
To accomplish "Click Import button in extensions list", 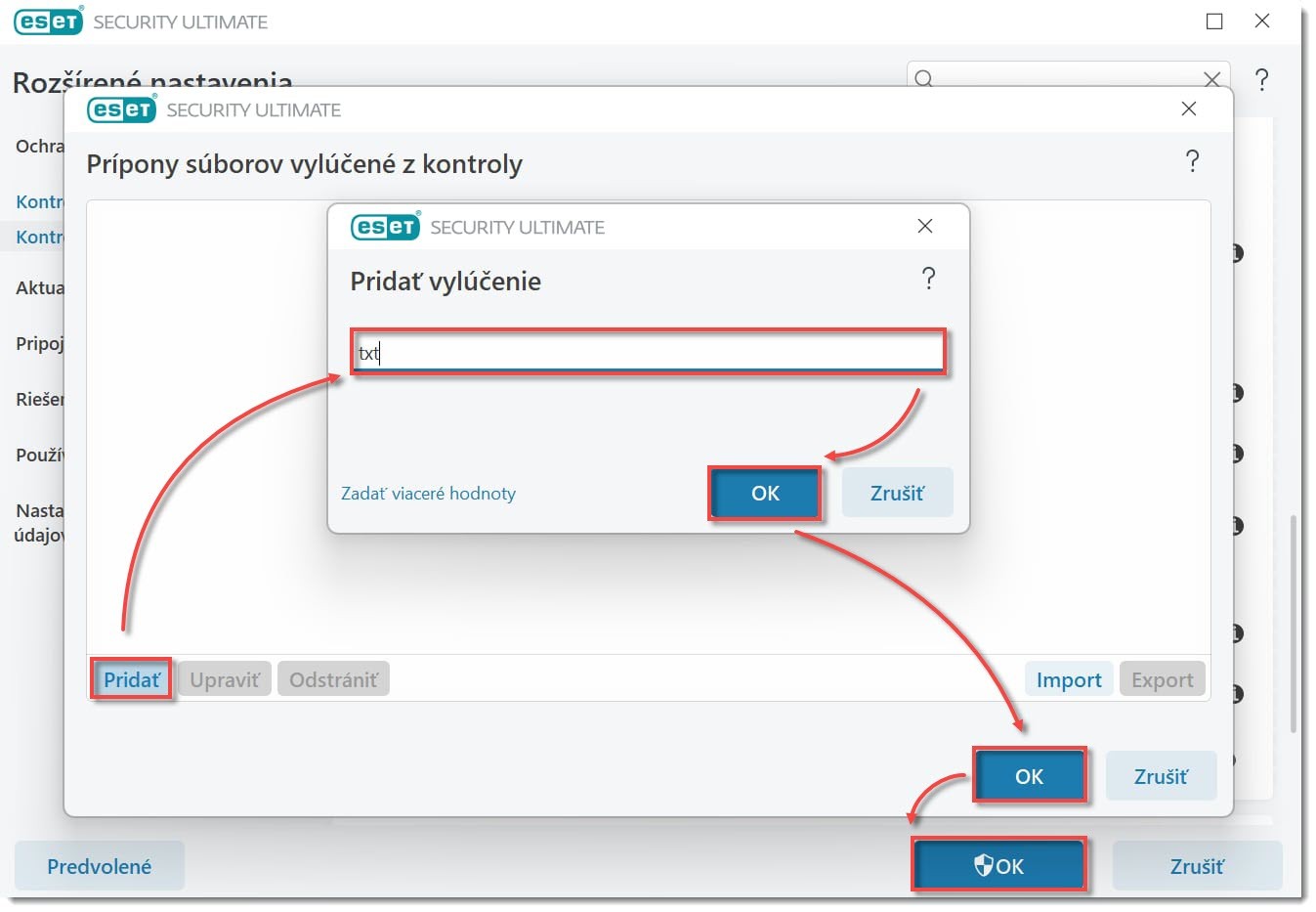I will click(1069, 679).
